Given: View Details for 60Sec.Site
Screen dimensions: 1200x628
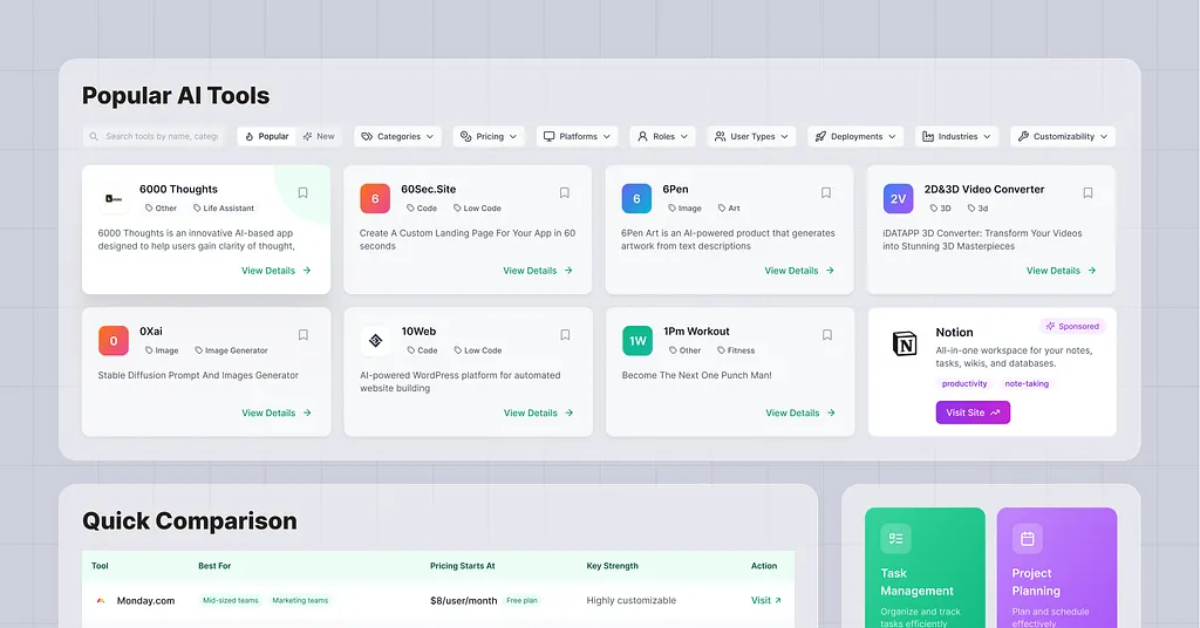Looking at the screenshot, I should 538,270.
